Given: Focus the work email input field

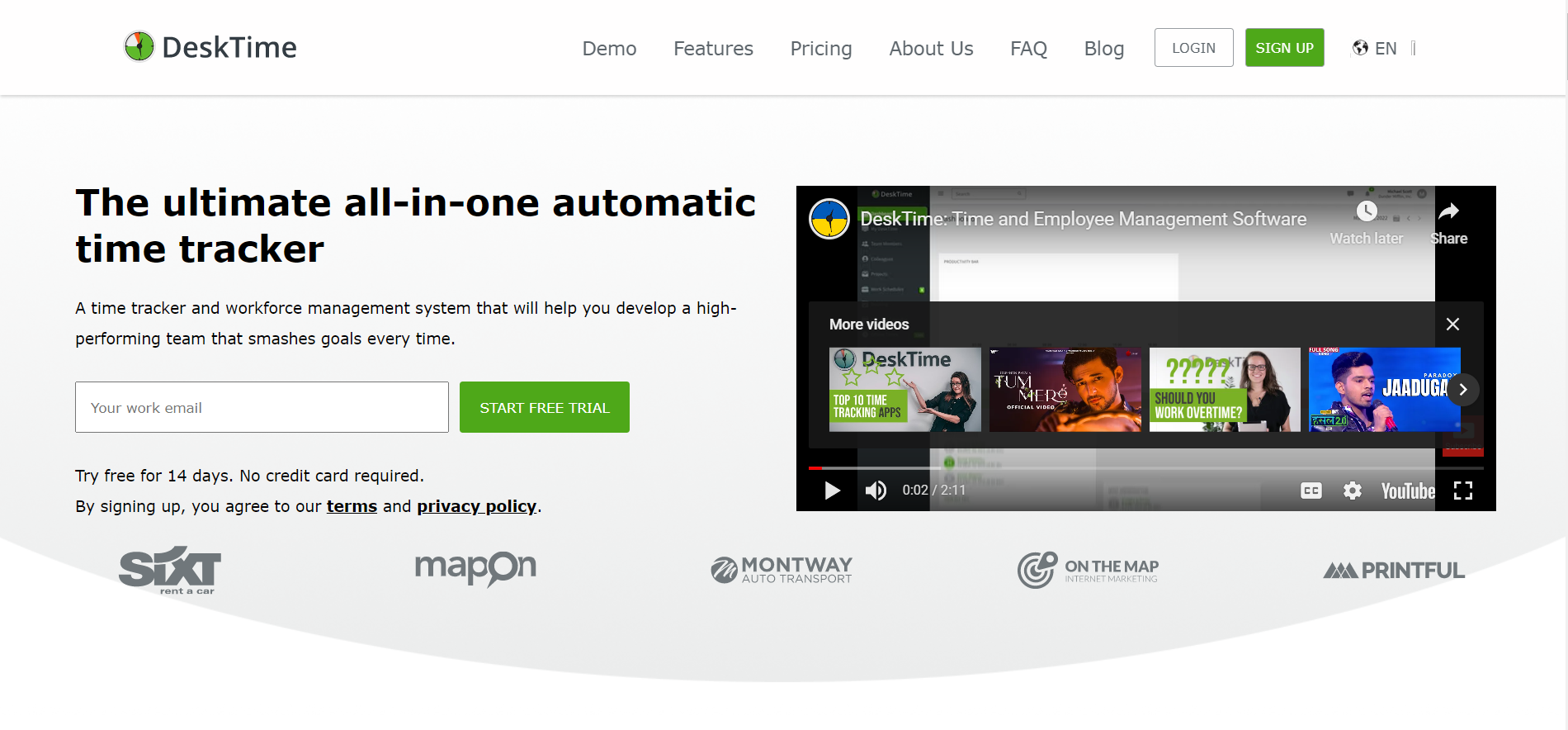Looking at the screenshot, I should [x=262, y=407].
